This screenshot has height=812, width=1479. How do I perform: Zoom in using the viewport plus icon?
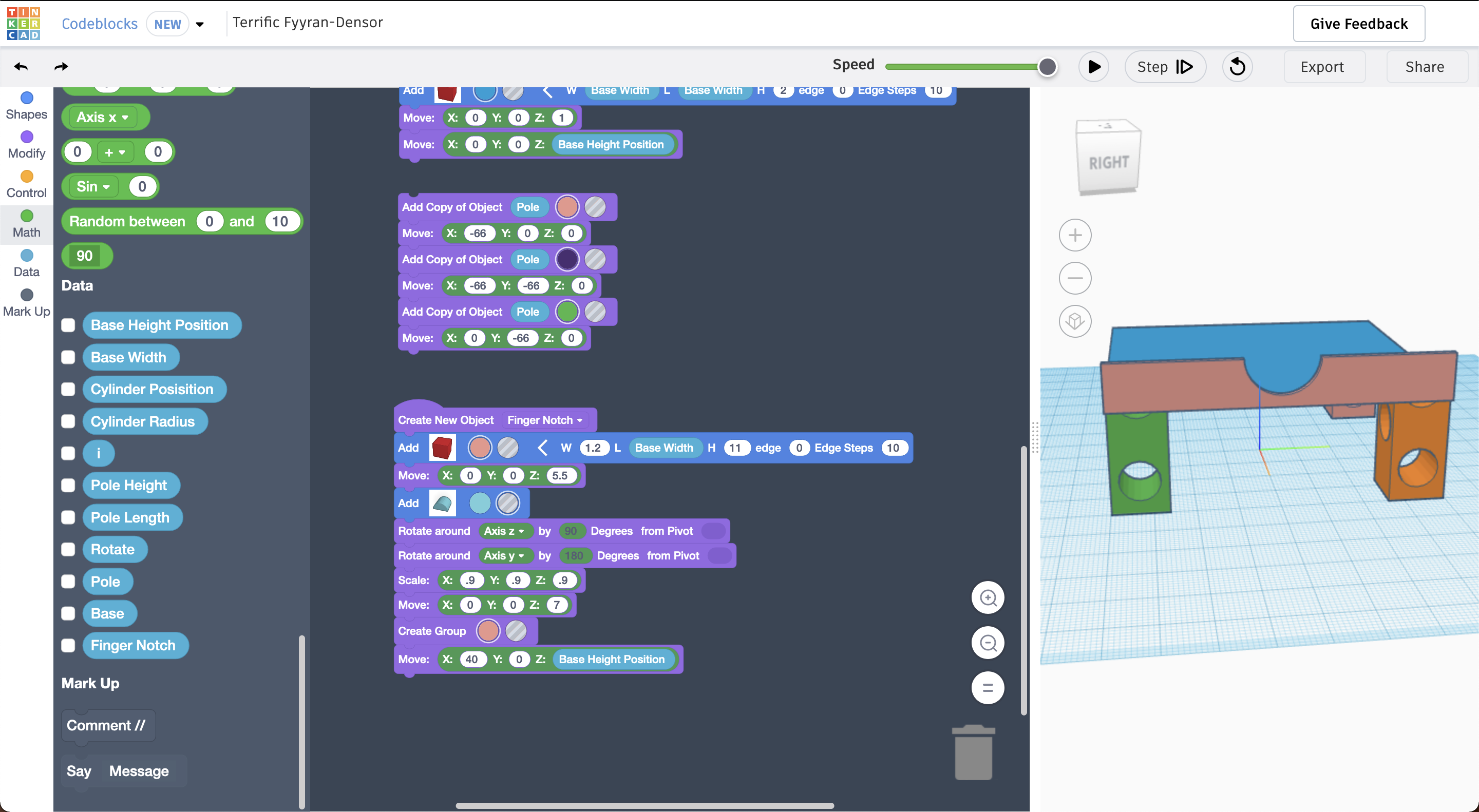tap(1075, 234)
